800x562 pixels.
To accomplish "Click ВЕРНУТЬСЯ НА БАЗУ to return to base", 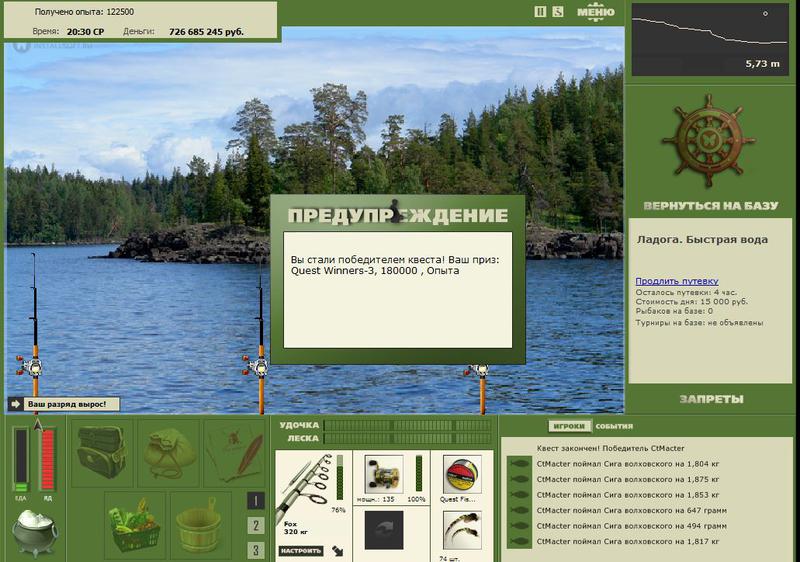I will (x=711, y=206).
